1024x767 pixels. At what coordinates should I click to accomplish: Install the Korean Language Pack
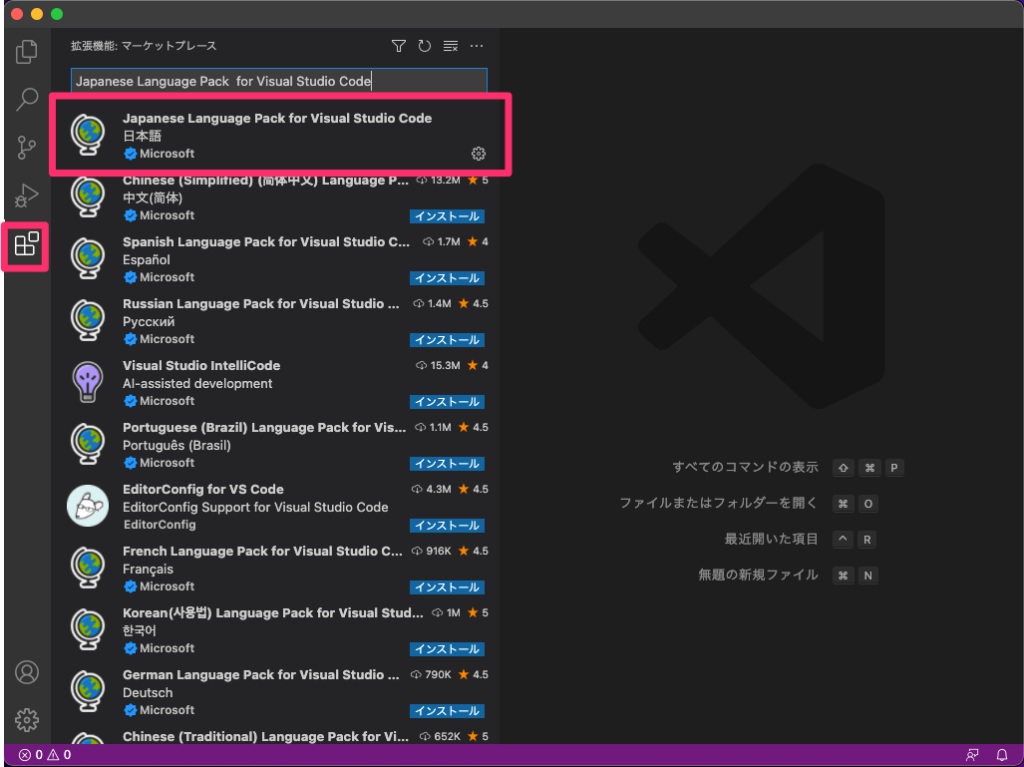[447, 649]
